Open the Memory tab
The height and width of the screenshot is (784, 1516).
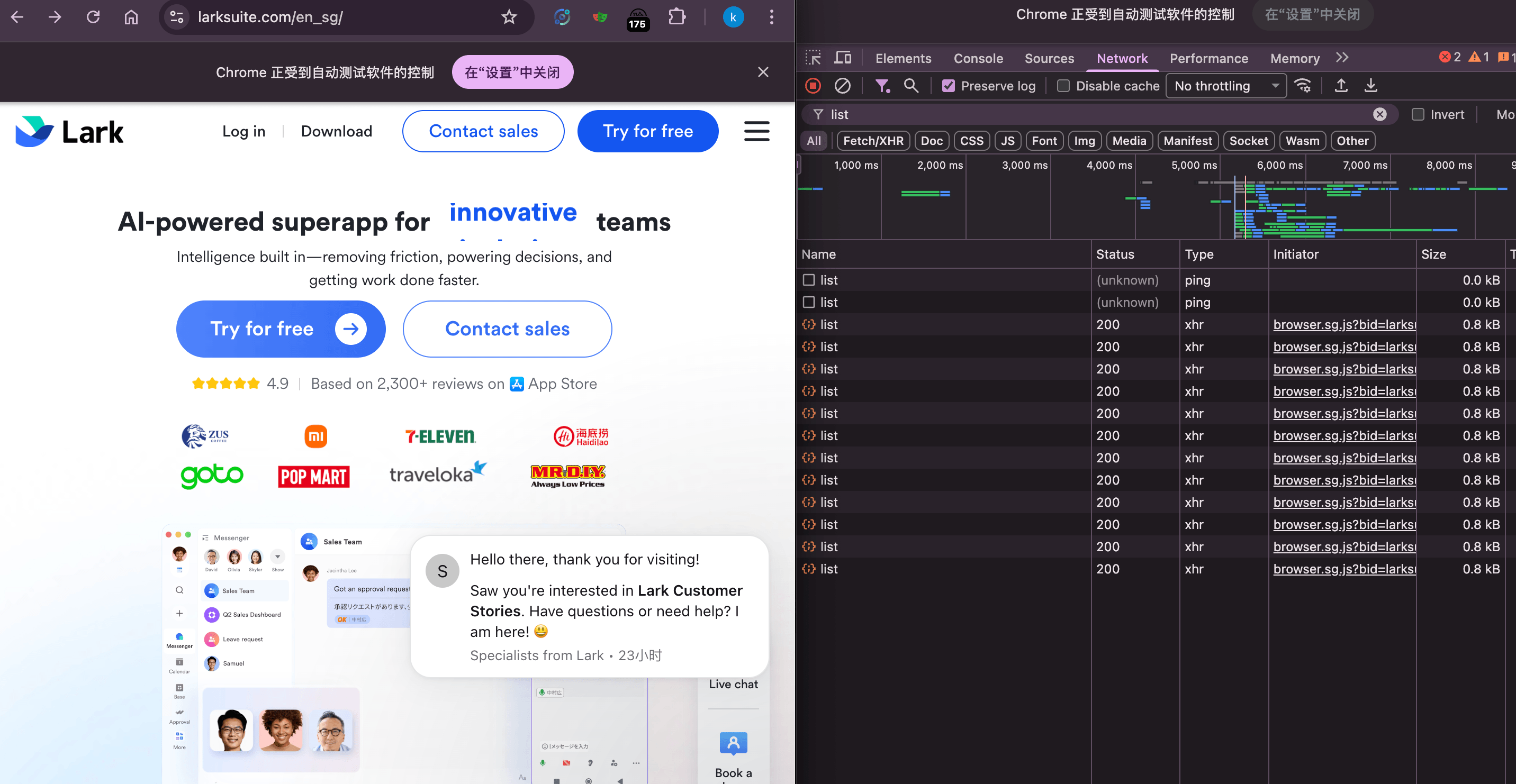pyautogui.click(x=1295, y=58)
